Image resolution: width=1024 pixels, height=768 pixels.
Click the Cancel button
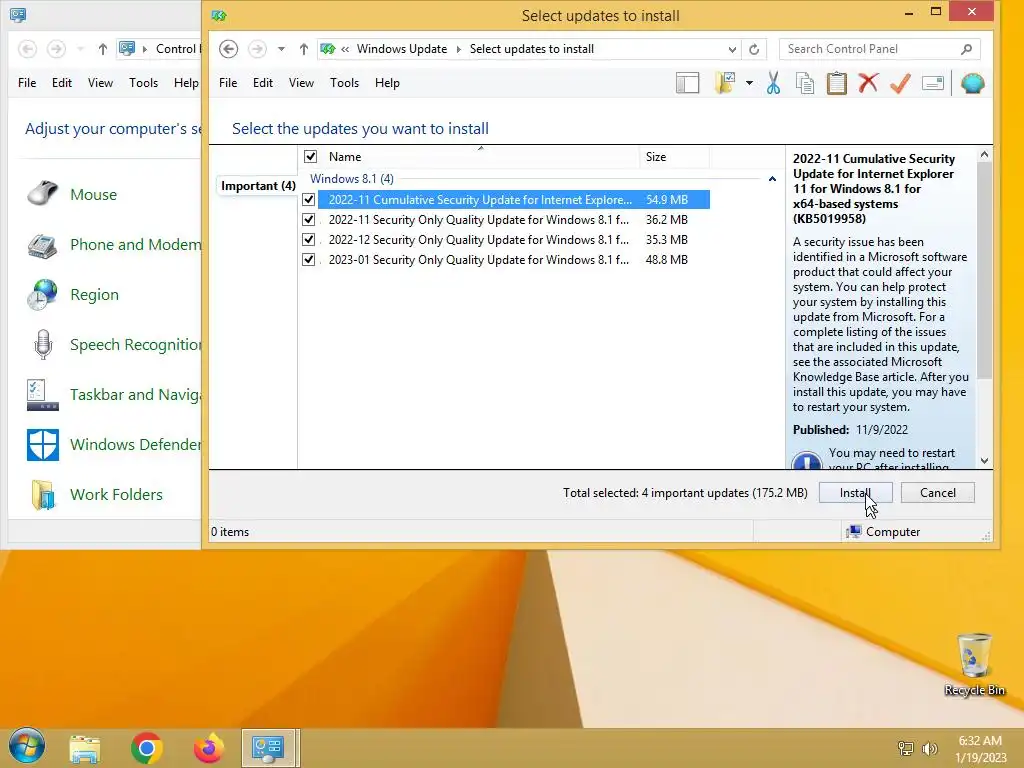938,493
